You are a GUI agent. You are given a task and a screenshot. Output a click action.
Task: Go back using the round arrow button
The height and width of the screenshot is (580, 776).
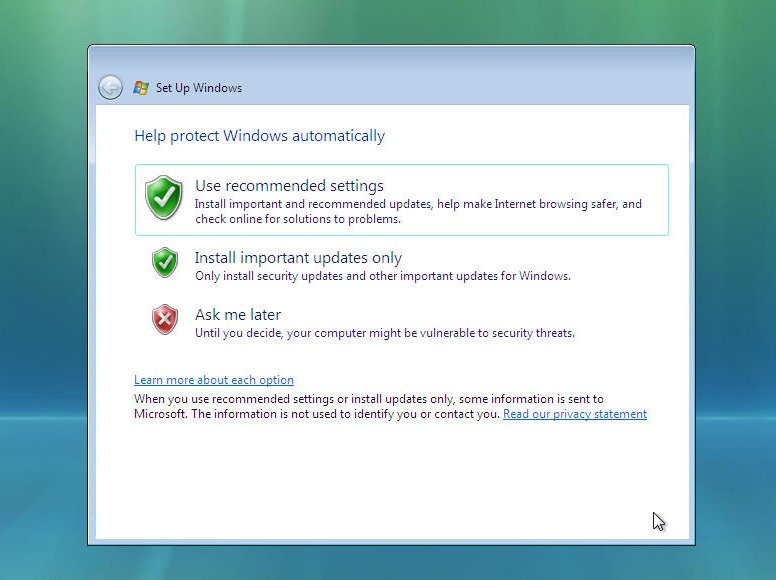pos(110,88)
